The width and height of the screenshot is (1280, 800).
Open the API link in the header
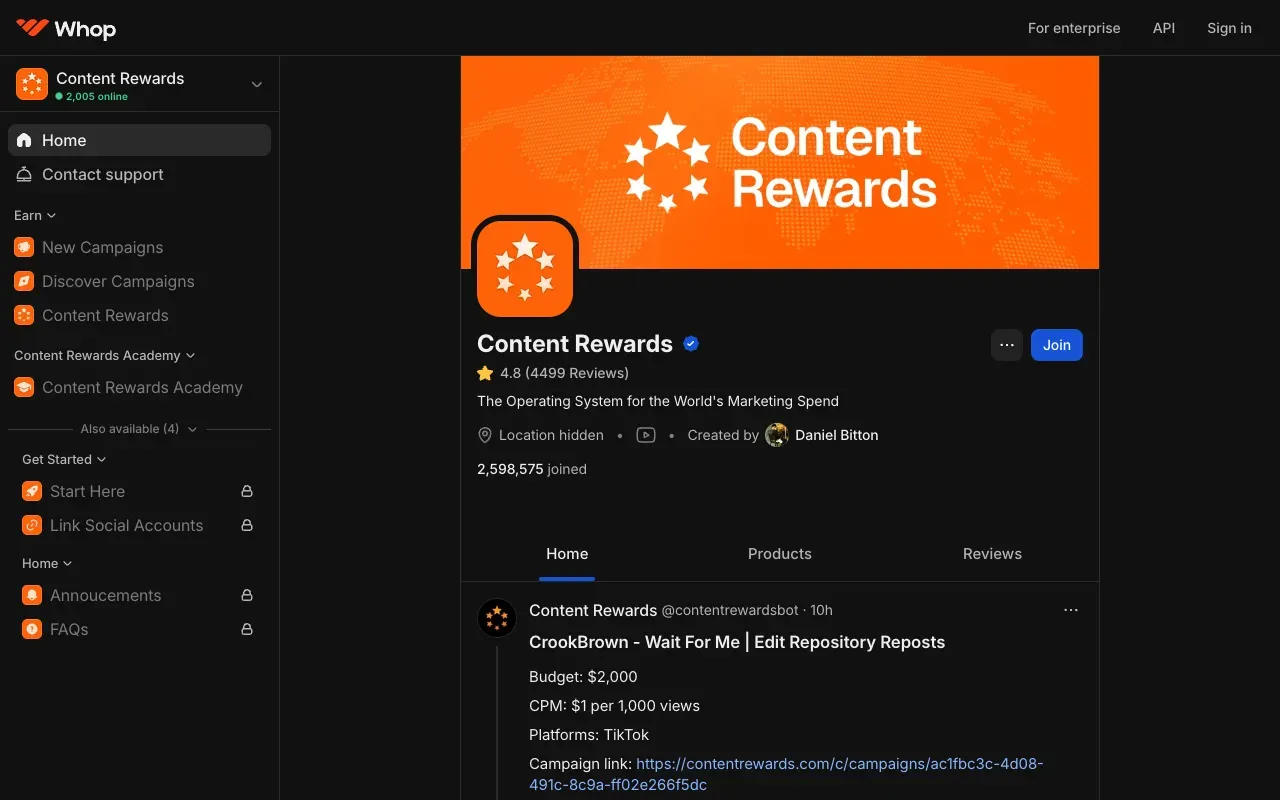point(1164,28)
